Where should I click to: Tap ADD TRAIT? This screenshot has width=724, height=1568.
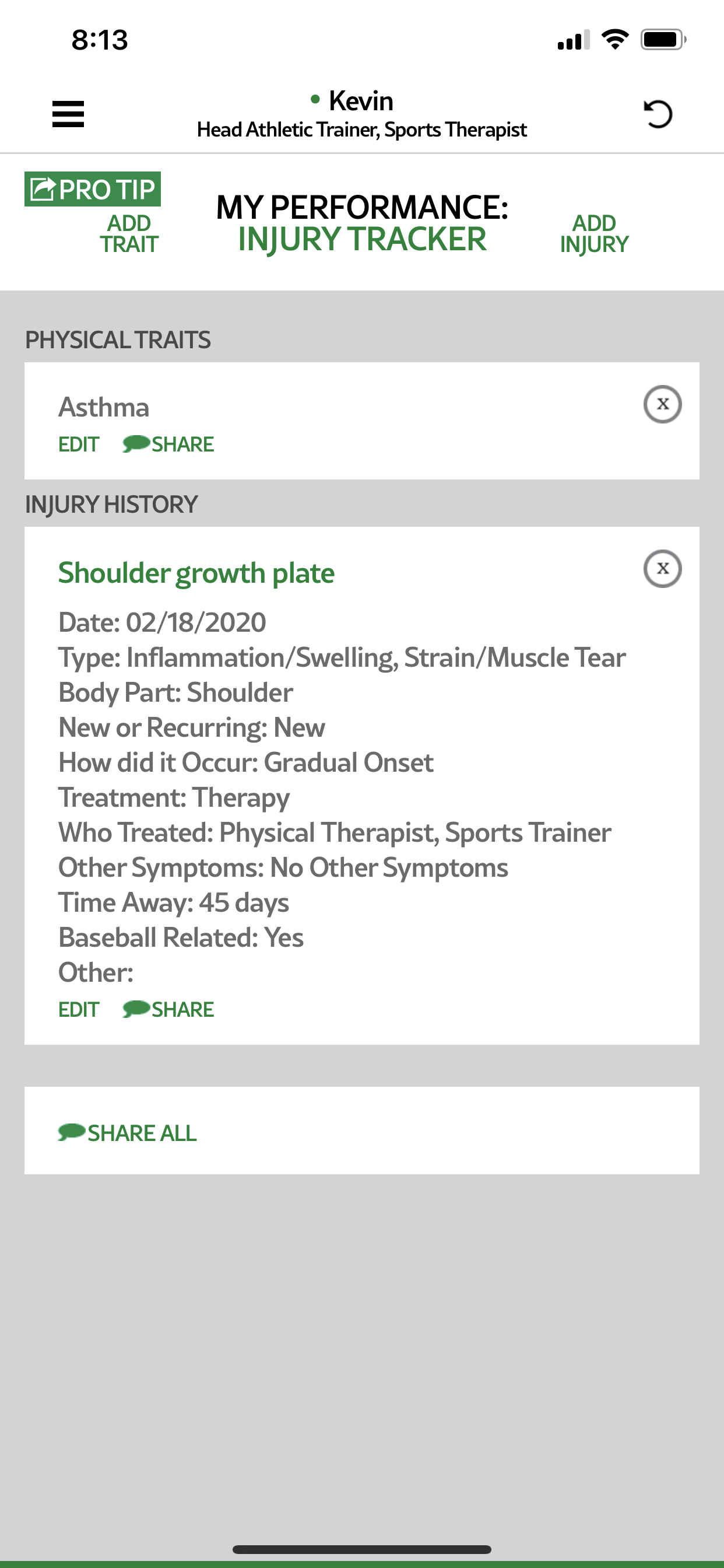coord(129,234)
